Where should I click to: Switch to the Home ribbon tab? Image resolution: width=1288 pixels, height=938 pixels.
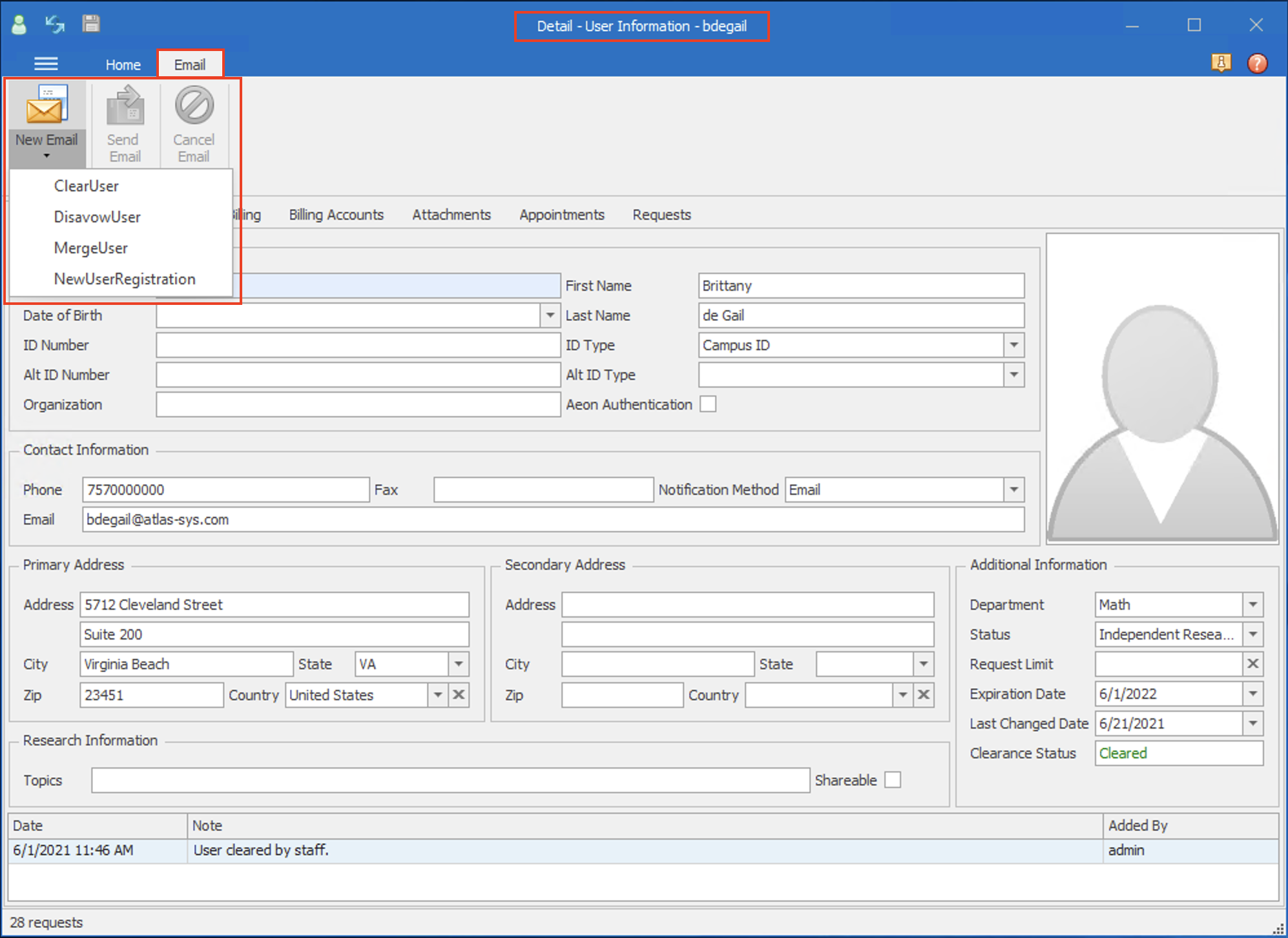[123, 64]
